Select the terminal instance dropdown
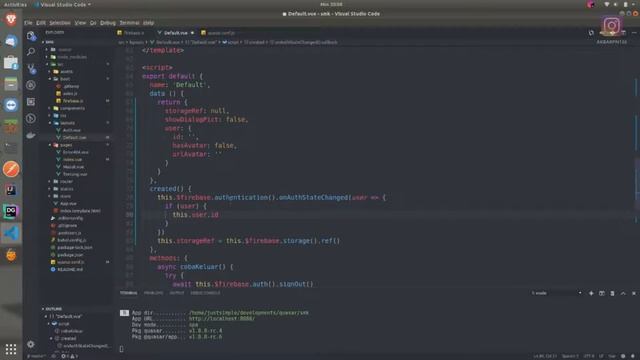The height and width of the screenshot is (360, 640). click(x=556, y=293)
